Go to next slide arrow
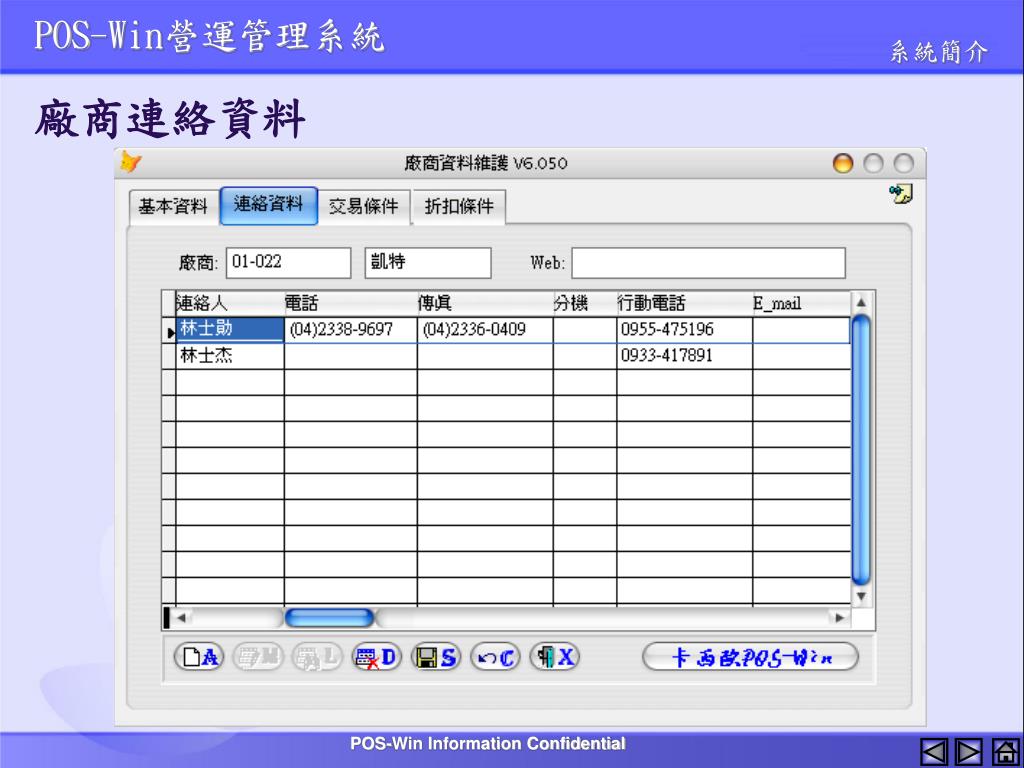Viewport: 1024px width, 768px height. click(968, 752)
